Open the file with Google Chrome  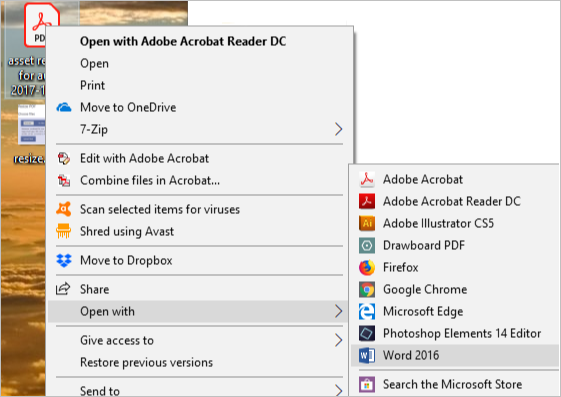[455, 290]
